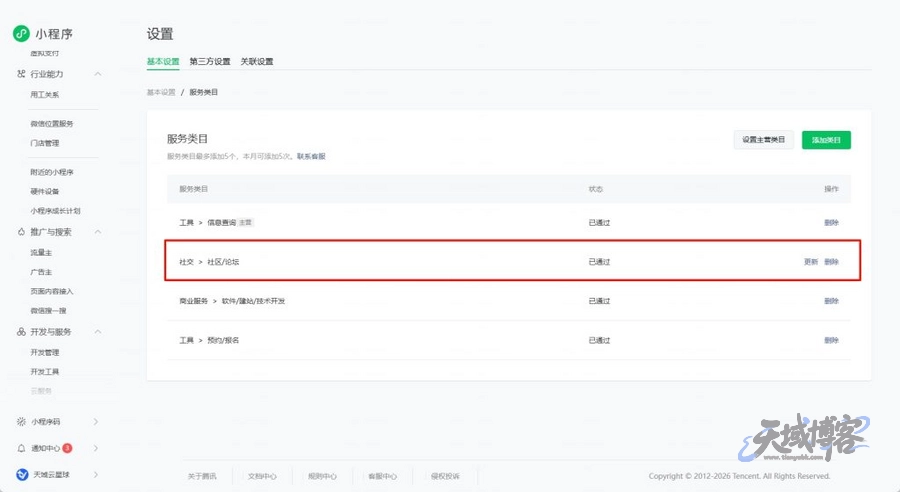Click the 行业能力 section icon
This screenshot has height=492, width=900.
coord(21,74)
